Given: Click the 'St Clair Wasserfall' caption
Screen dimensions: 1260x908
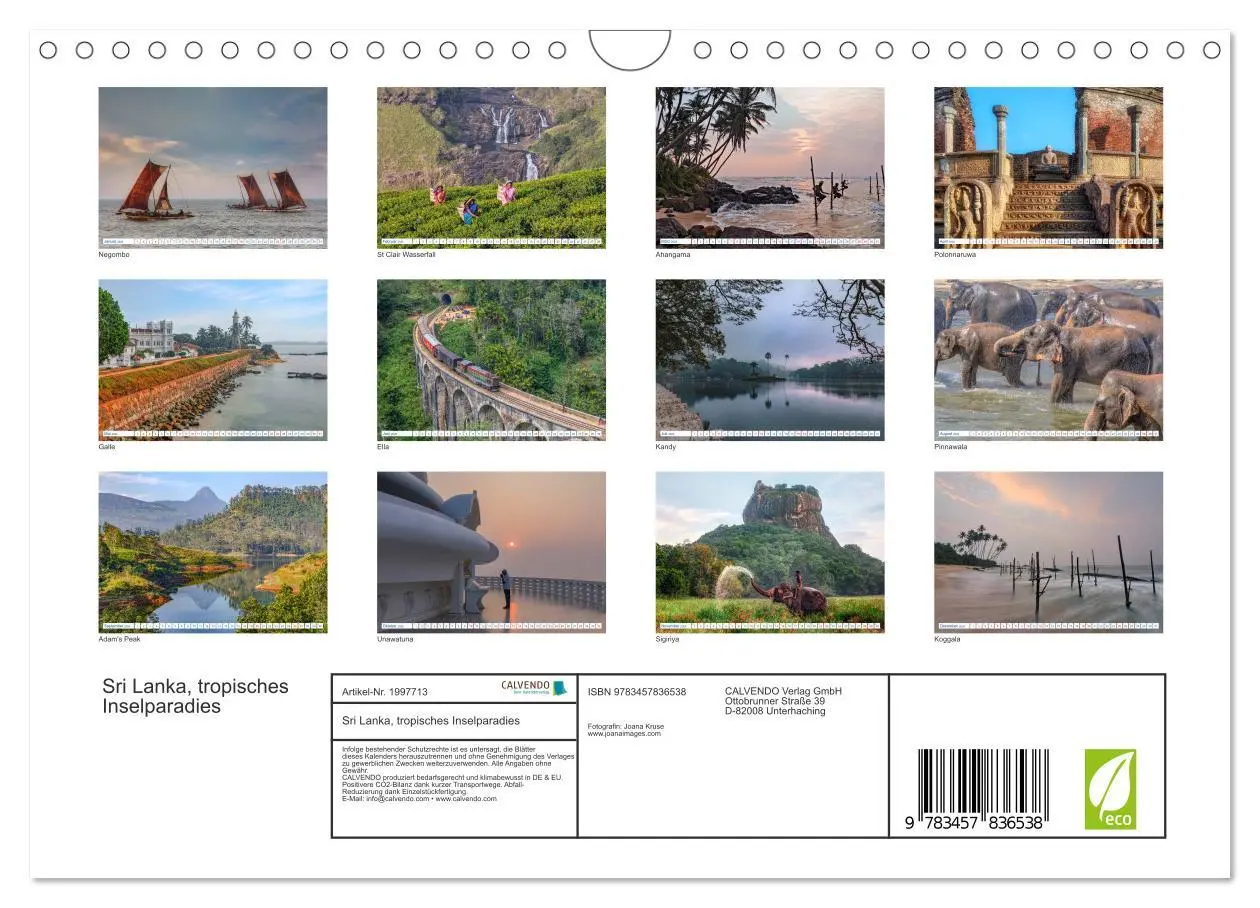Looking at the screenshot, I should (x=406, y=255).
